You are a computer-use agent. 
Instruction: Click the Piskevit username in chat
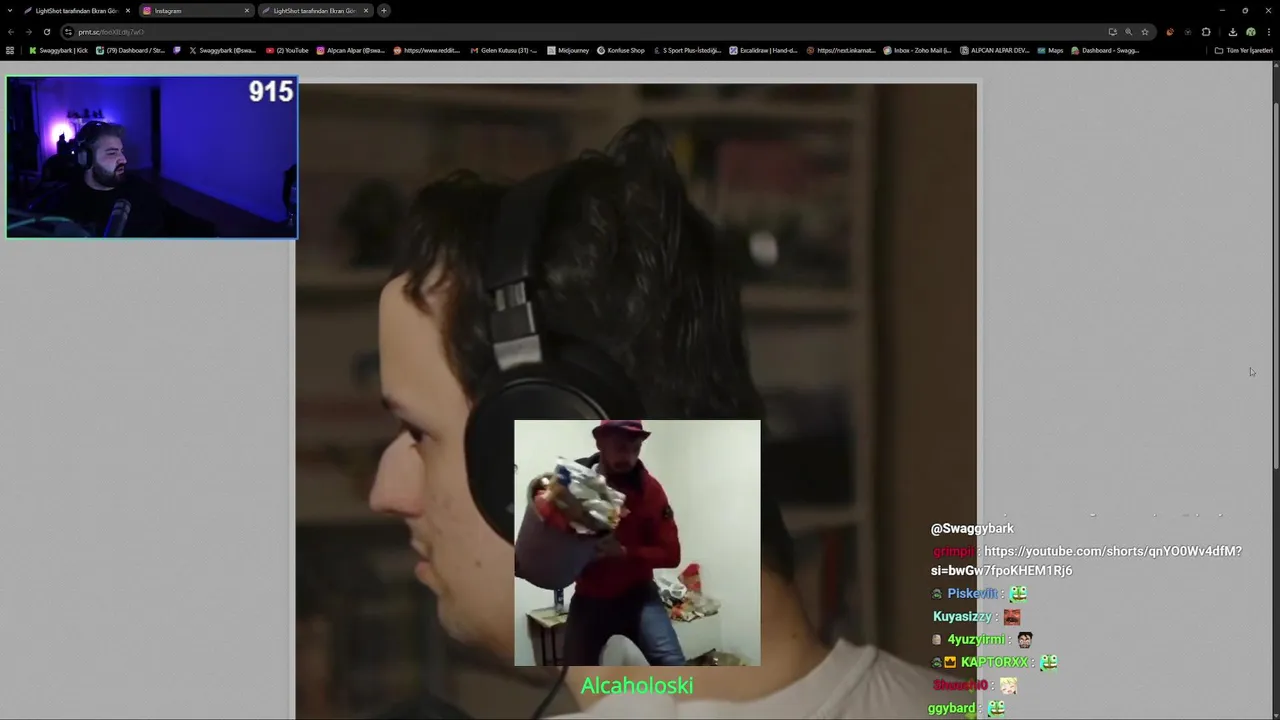click(973, 594)
